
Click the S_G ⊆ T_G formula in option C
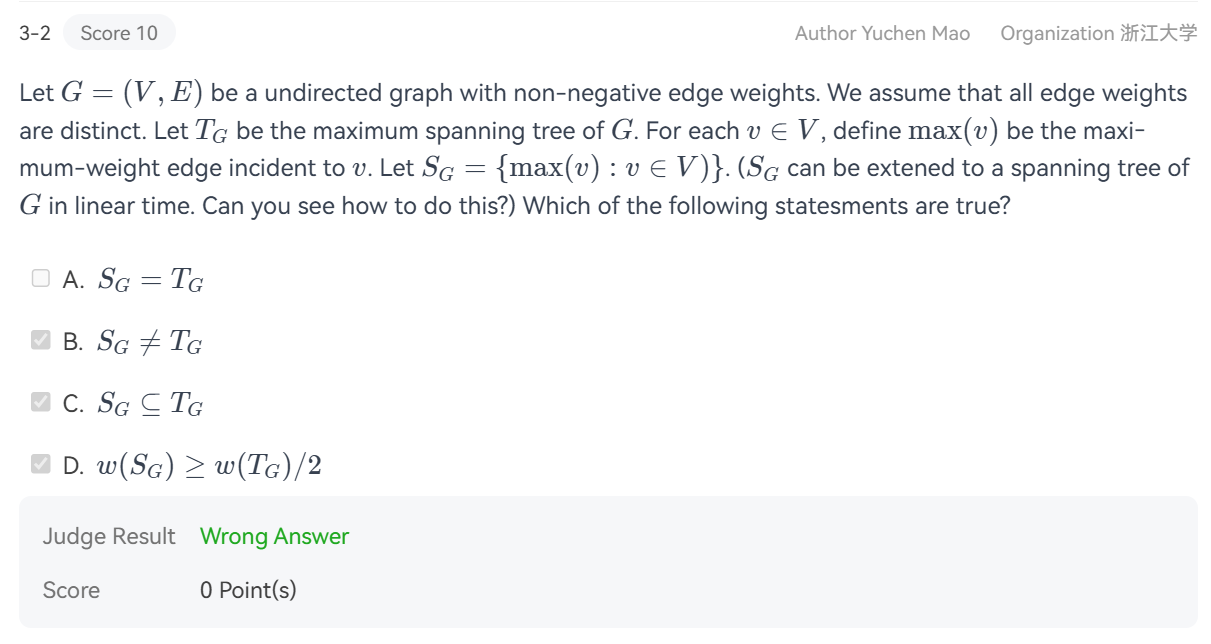[x=150, y=403]
